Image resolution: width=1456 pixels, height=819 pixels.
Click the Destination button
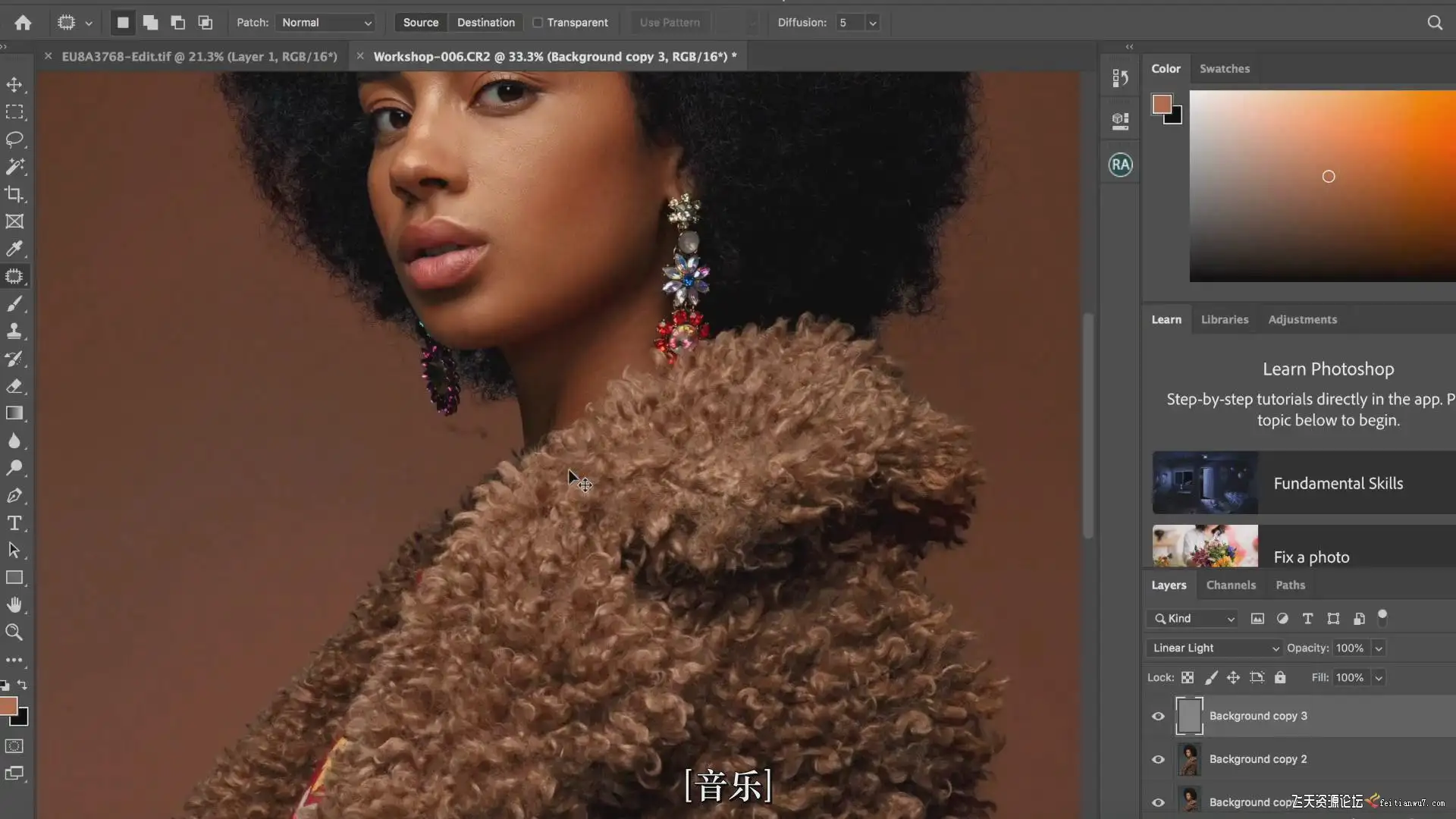click(x=485, y=23)
